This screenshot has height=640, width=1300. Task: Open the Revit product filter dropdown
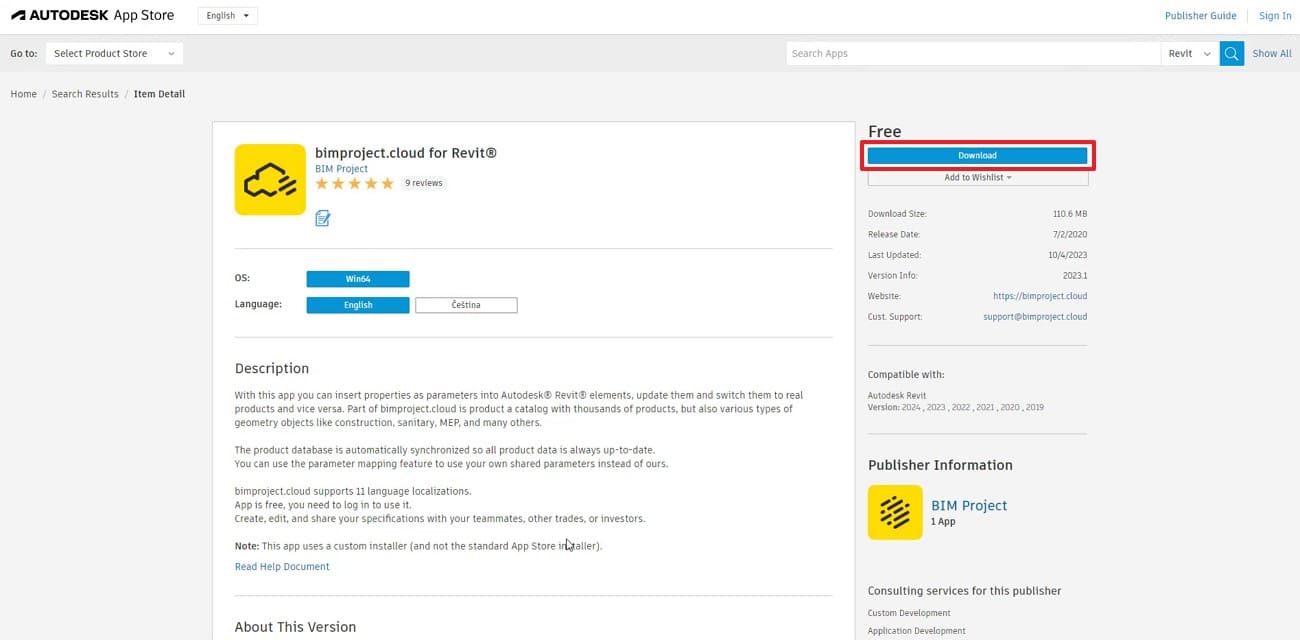tap(1189, 53)
